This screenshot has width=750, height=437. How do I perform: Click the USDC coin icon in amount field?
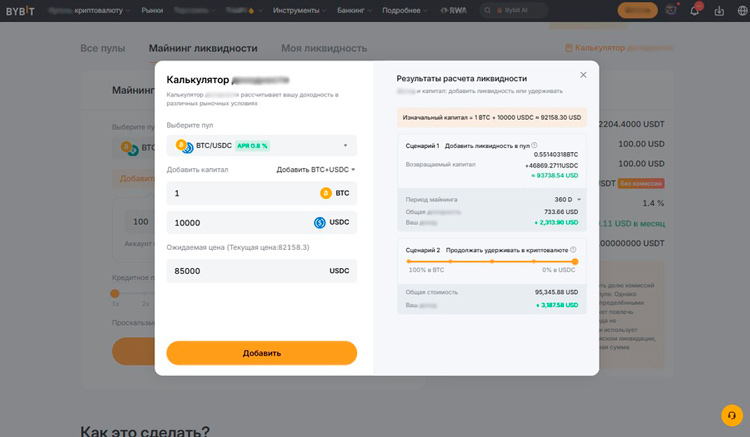pos(320,222)
